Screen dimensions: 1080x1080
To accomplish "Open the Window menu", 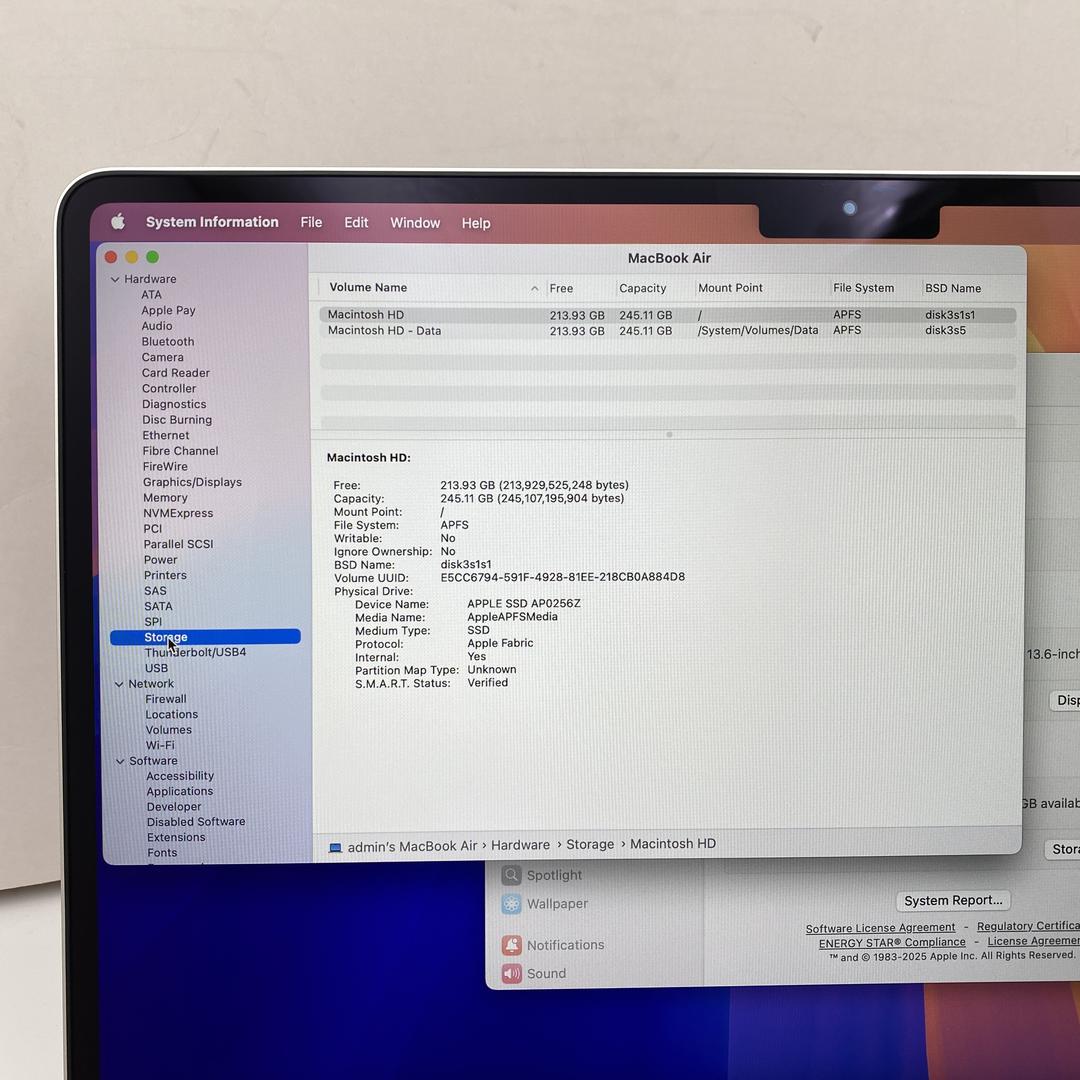I will (x=415, y=223).
